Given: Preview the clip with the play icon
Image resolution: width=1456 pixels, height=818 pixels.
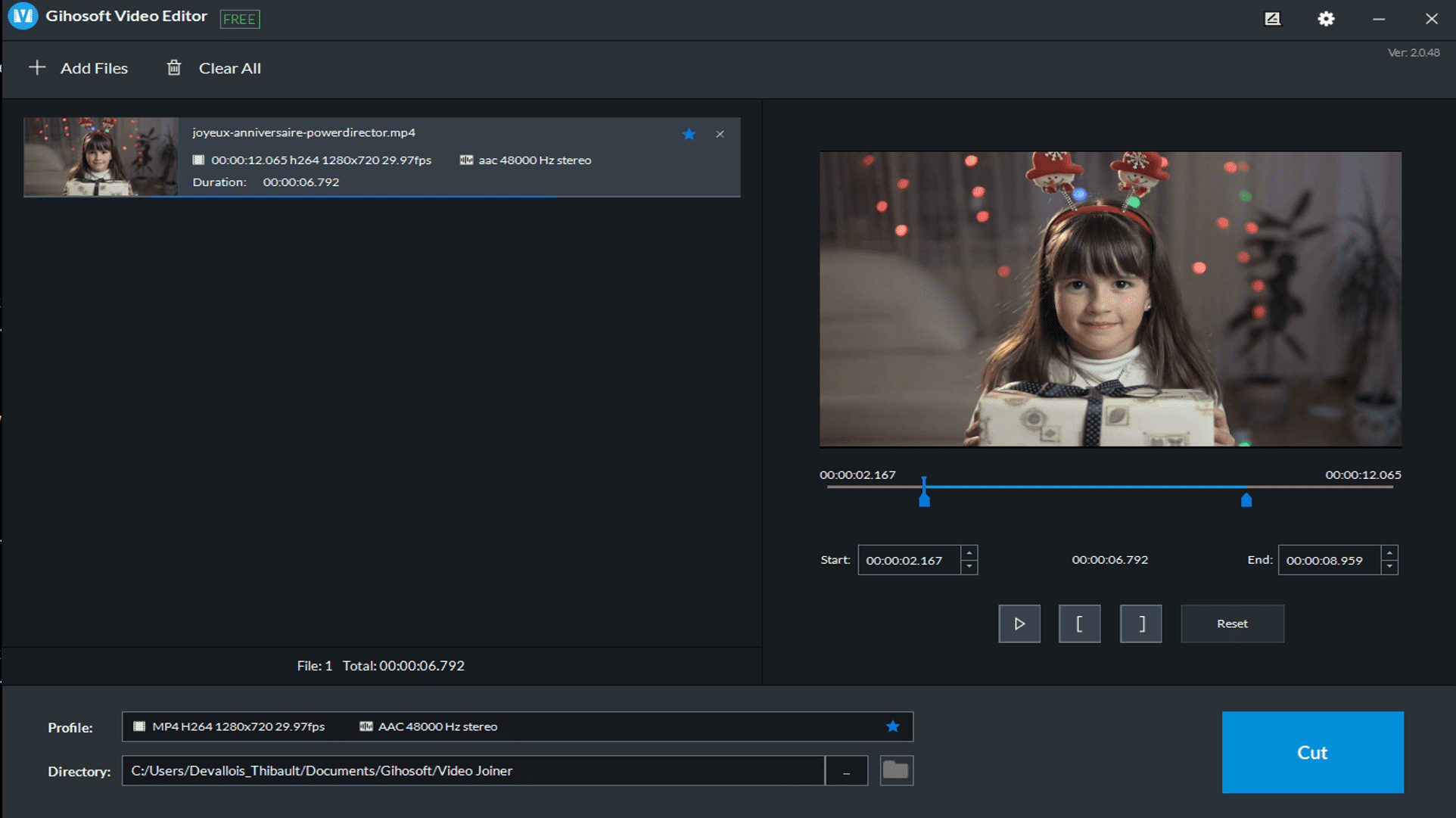Looking at the screenshot, I should coord(1019,624).
